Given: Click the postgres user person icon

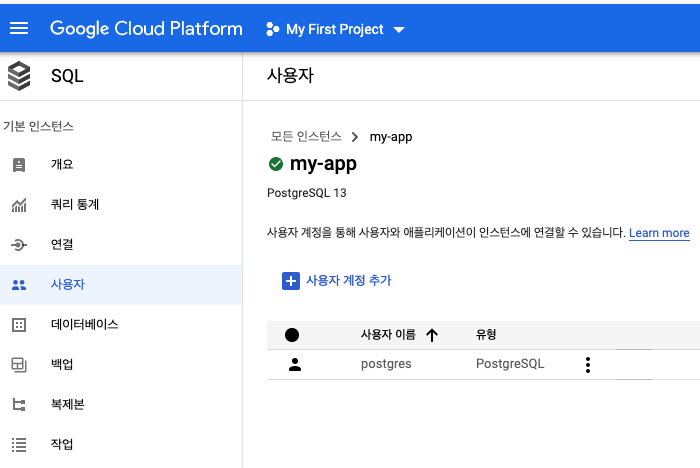Looking at the screenshot, I should [294, 365].
